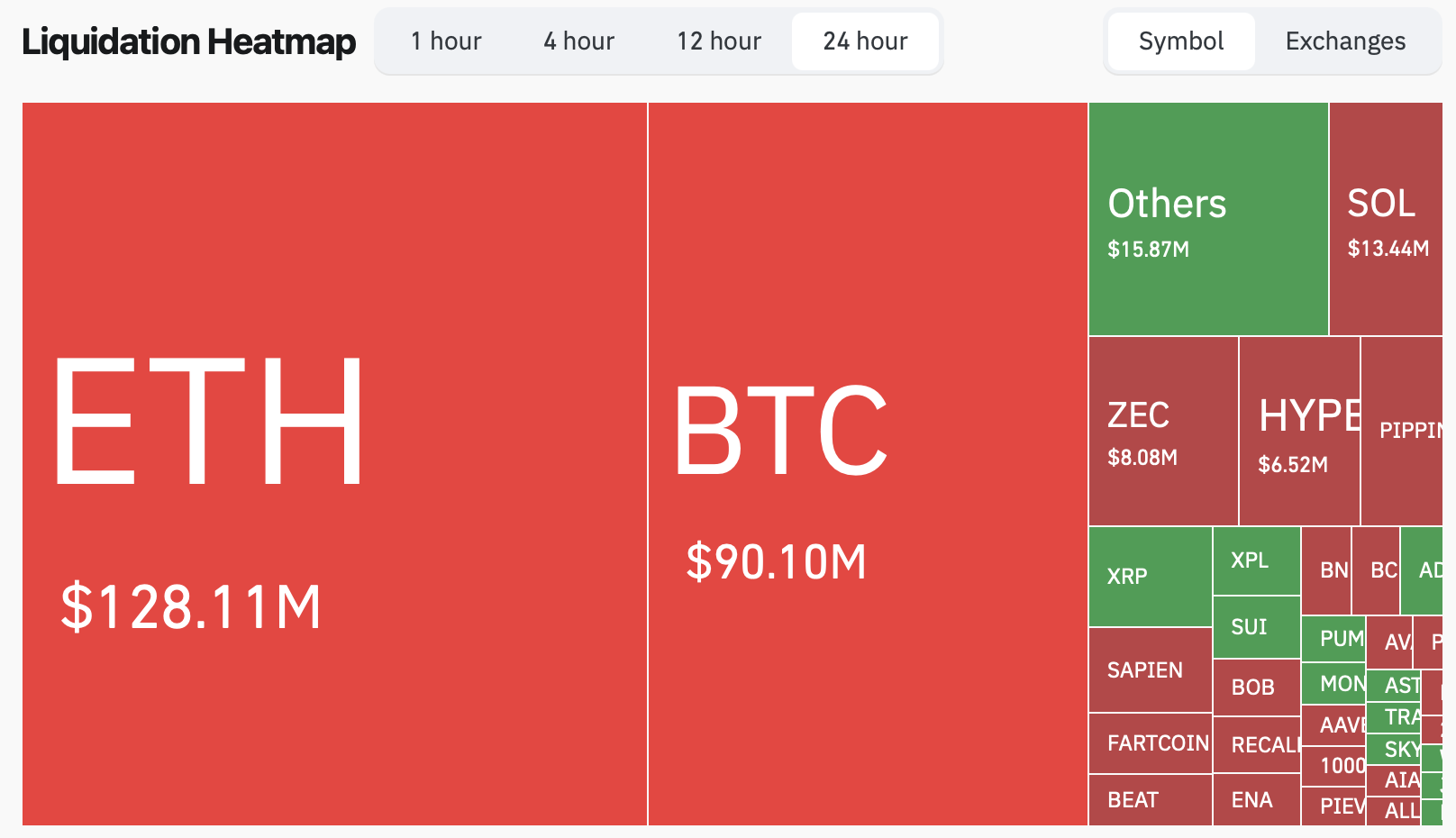The image size is (1456, 838).
Task: Open the BTC $90.10M liquidation tile
Action: [868, 464]
